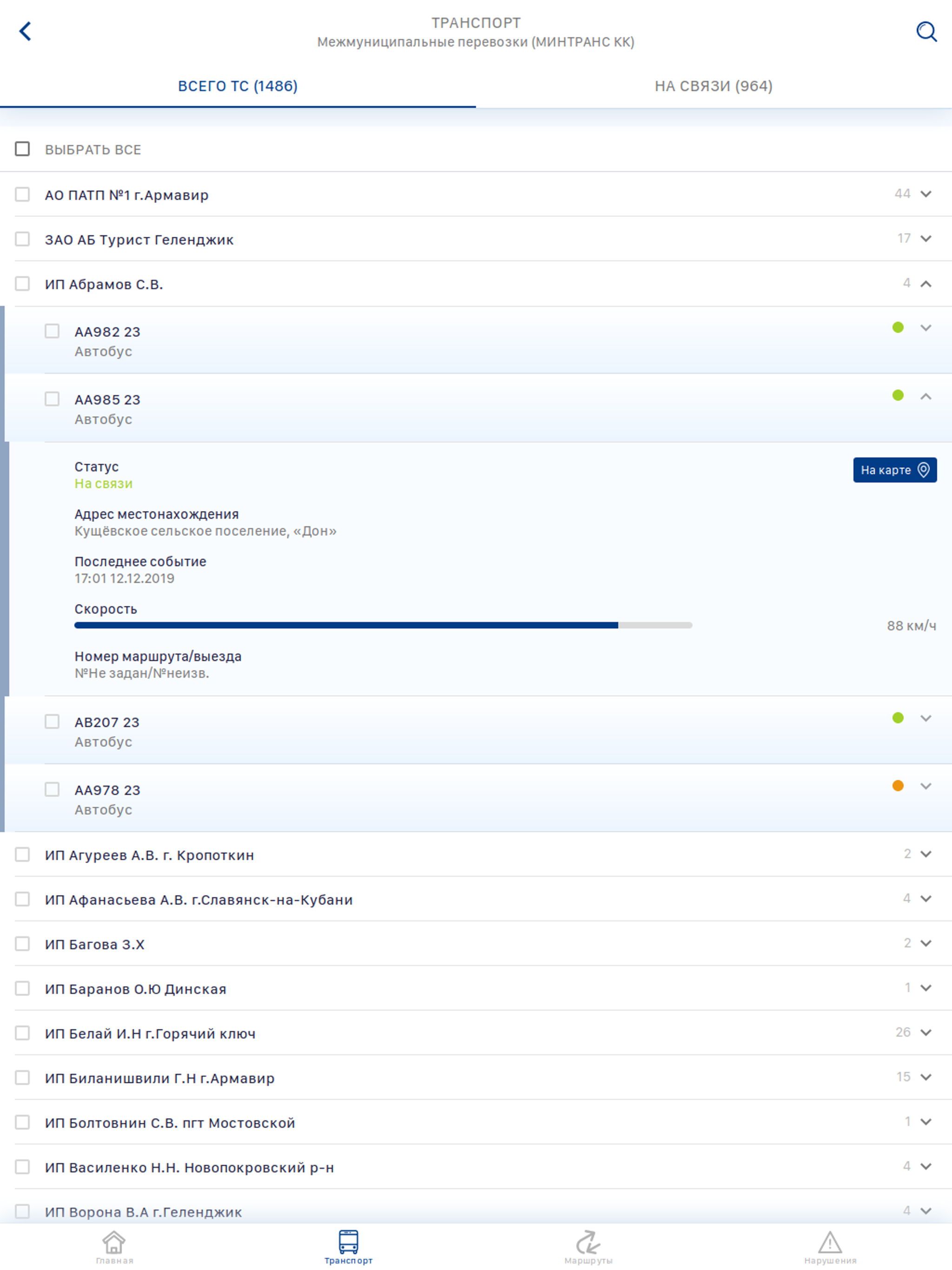
Task: Check ИП Василенко Н.Н. checkbox
Action: [x=22, y=1167]
